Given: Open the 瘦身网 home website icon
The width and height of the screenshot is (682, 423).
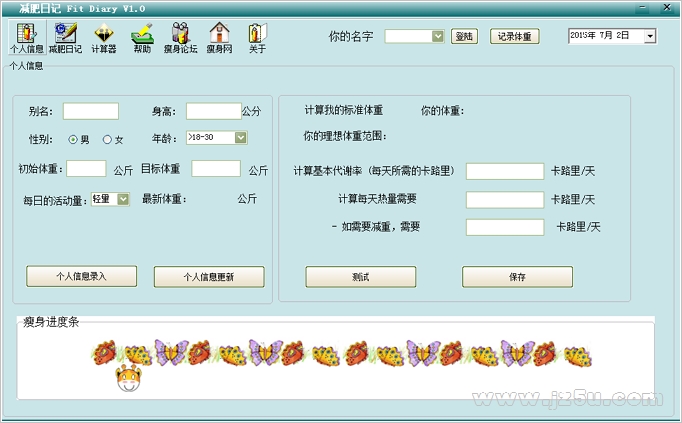Looking at the screenshot, I should [x=219, y=38].
